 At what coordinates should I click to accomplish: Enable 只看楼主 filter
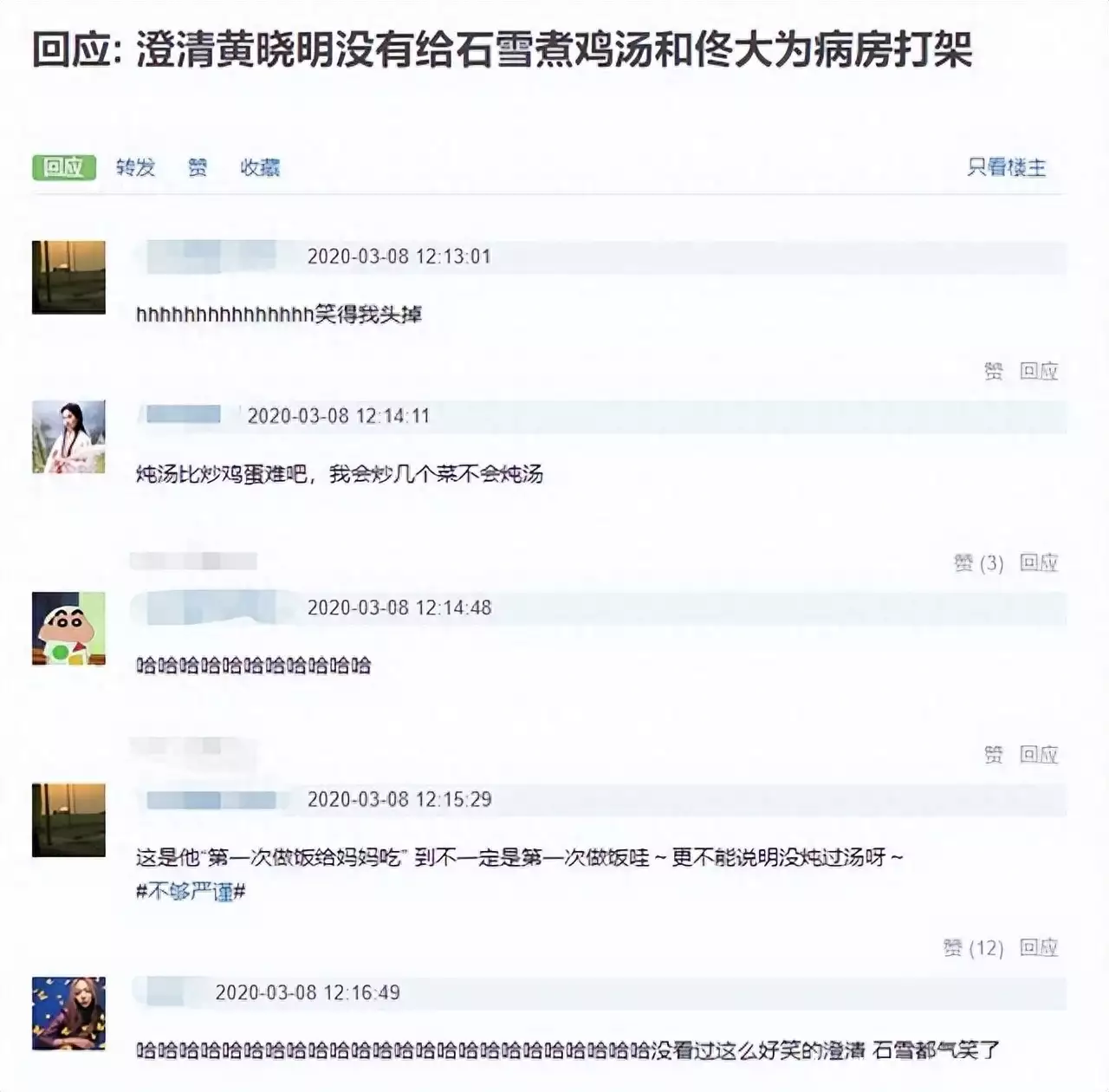click(x=1007, y=167)
